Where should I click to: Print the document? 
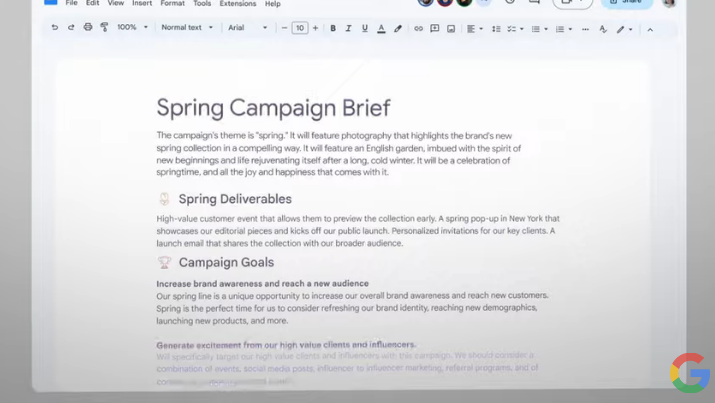88,27
